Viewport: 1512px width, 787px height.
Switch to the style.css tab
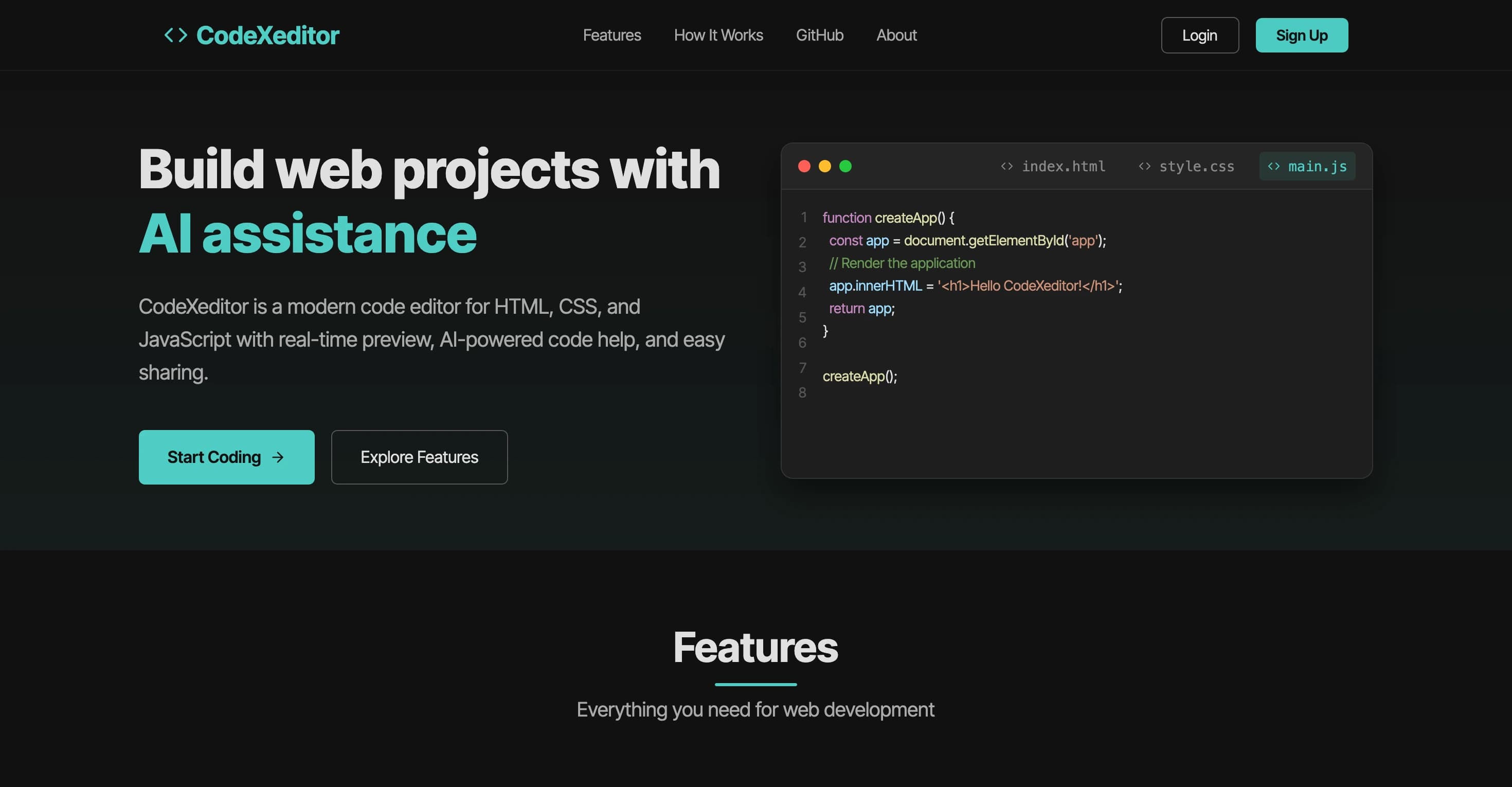coord(1186,166)
